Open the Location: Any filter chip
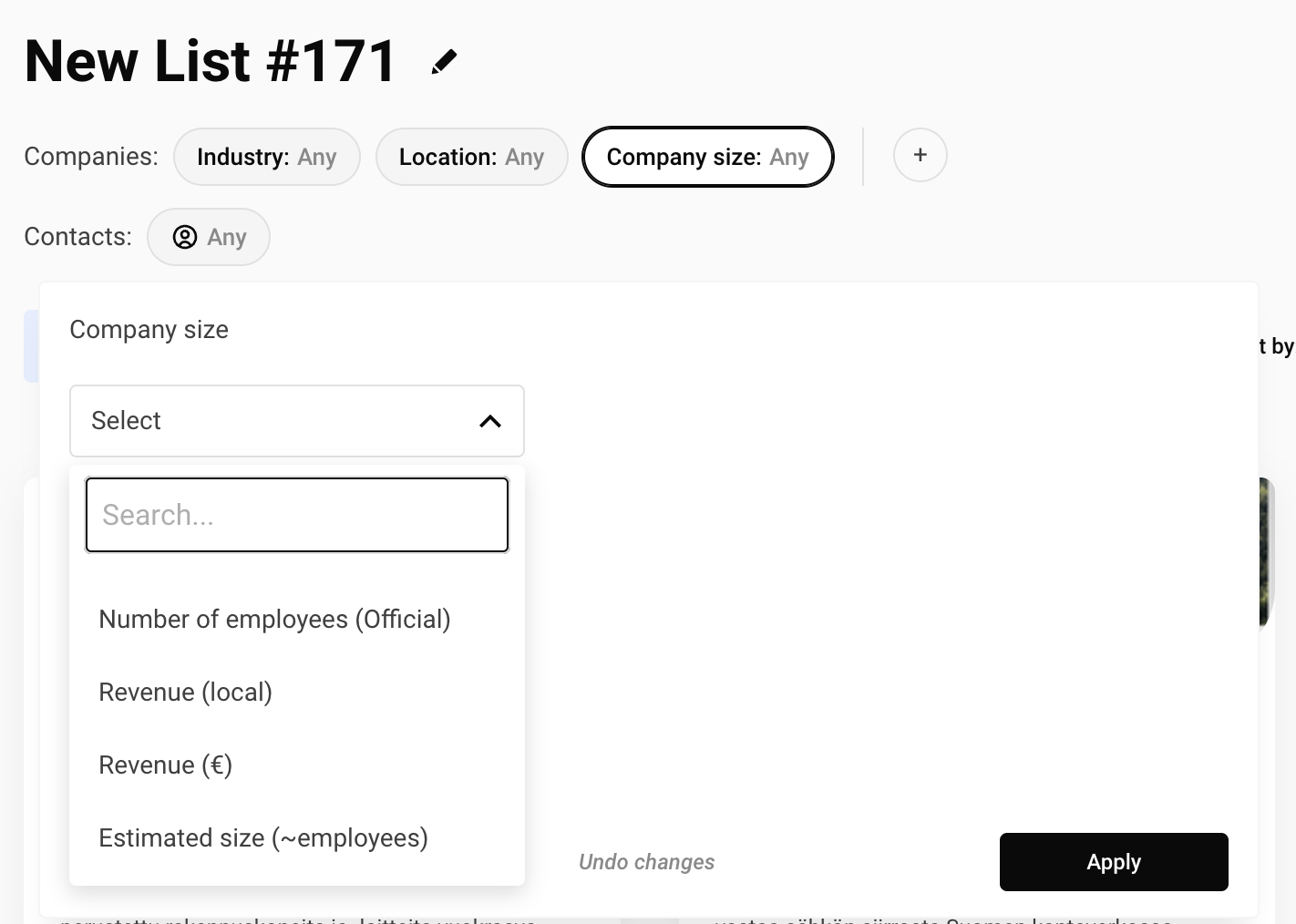This screenshot has width=1296, height=924. tap(471, 157)
